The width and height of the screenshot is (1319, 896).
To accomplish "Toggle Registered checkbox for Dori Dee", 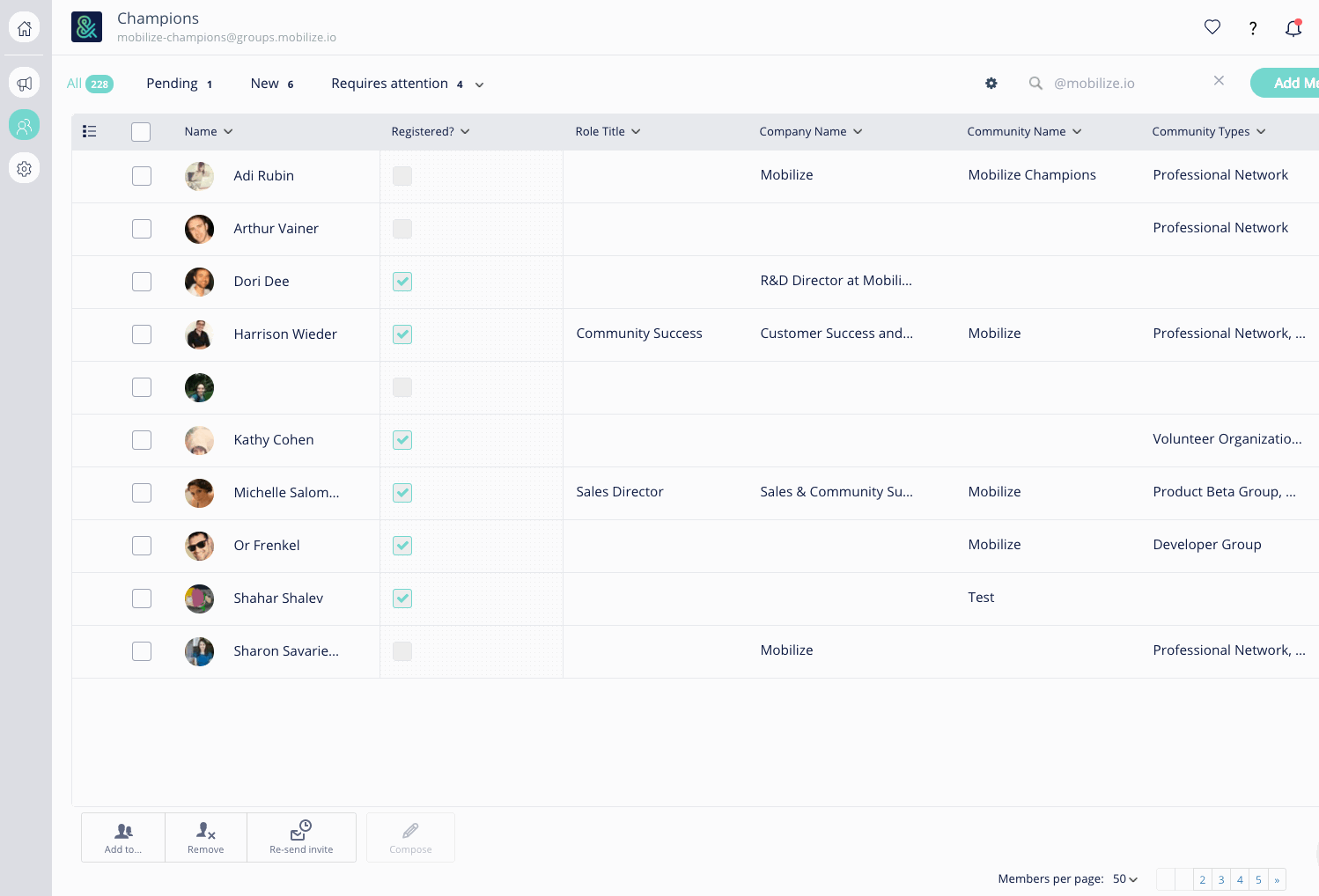I will pos(402,282).
